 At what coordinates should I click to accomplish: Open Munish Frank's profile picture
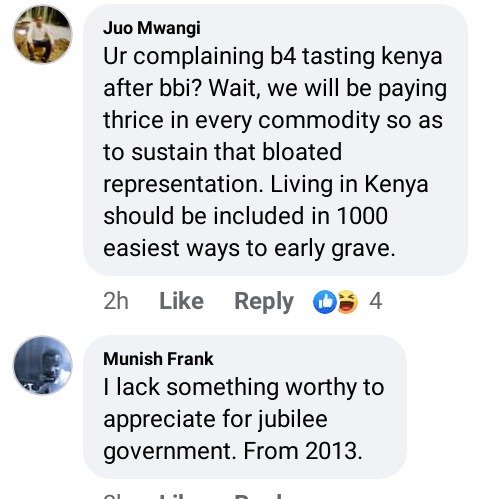[42, 365]
